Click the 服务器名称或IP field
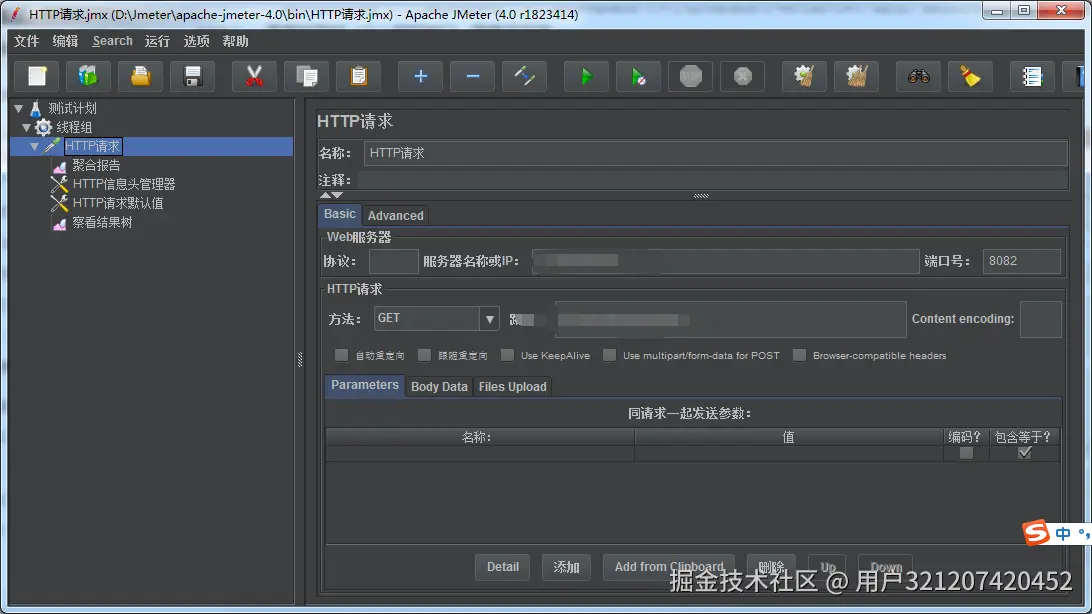 coord(726,261)
